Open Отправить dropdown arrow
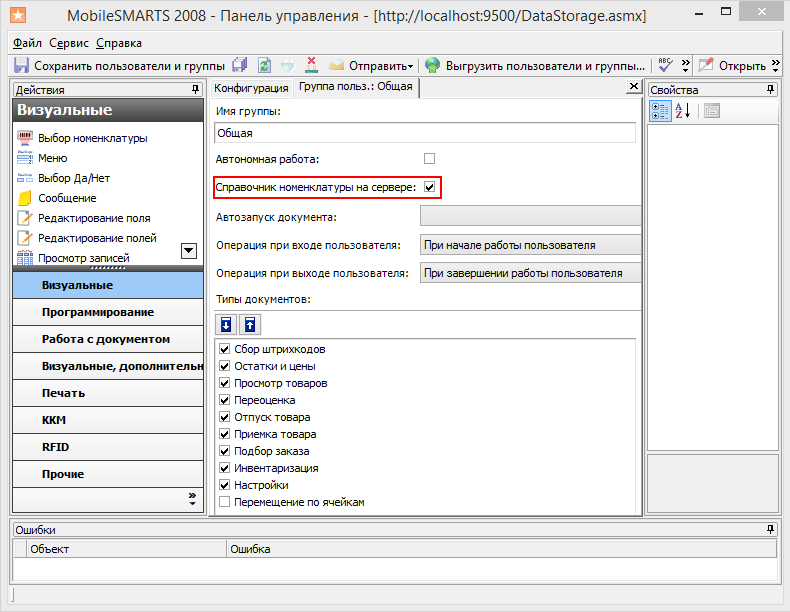Viewport: 790px width, 612px height. coord(411,66)
